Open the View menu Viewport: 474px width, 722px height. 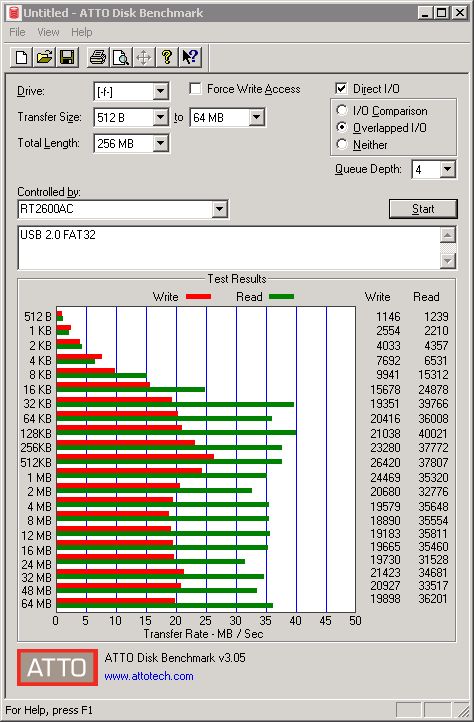tap(48, 32)
